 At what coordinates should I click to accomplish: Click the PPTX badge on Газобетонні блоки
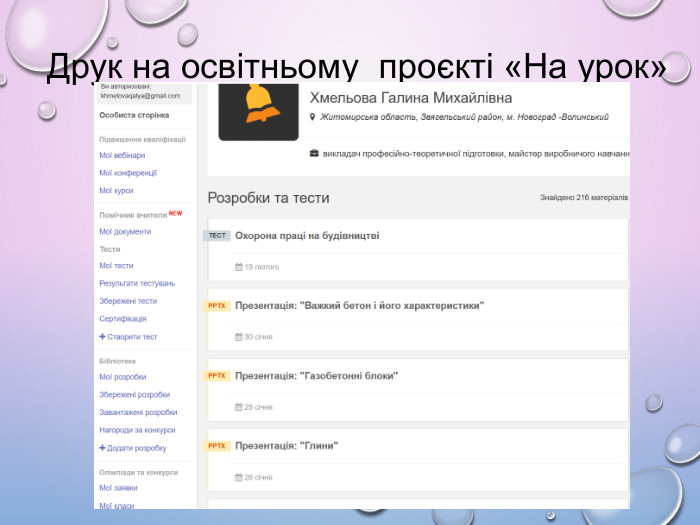(217, 376)
